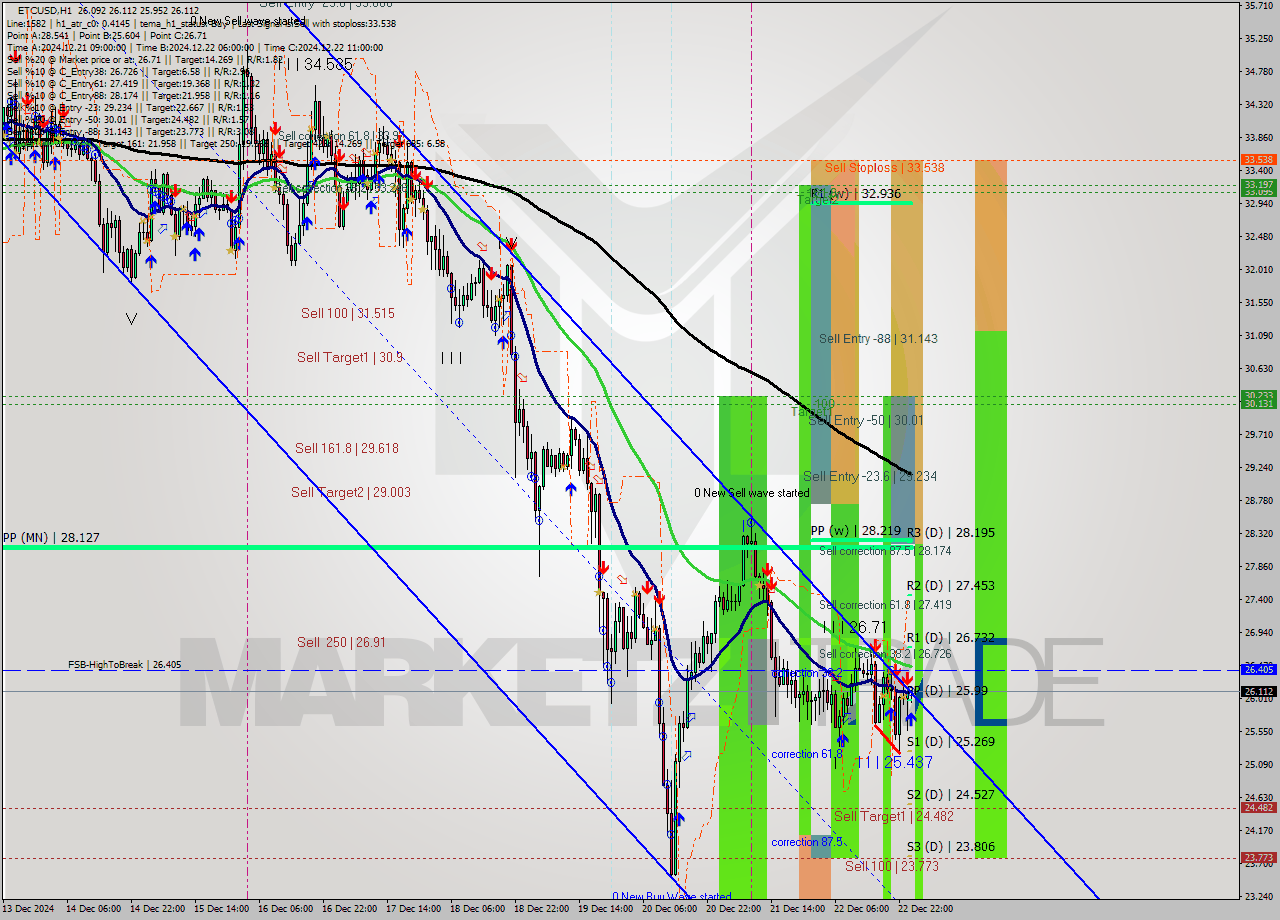This screenshot has height=920, width=1280.
Task: Select the Sell correction 38.2 | 26.726 label
Action: pos(885,654)
